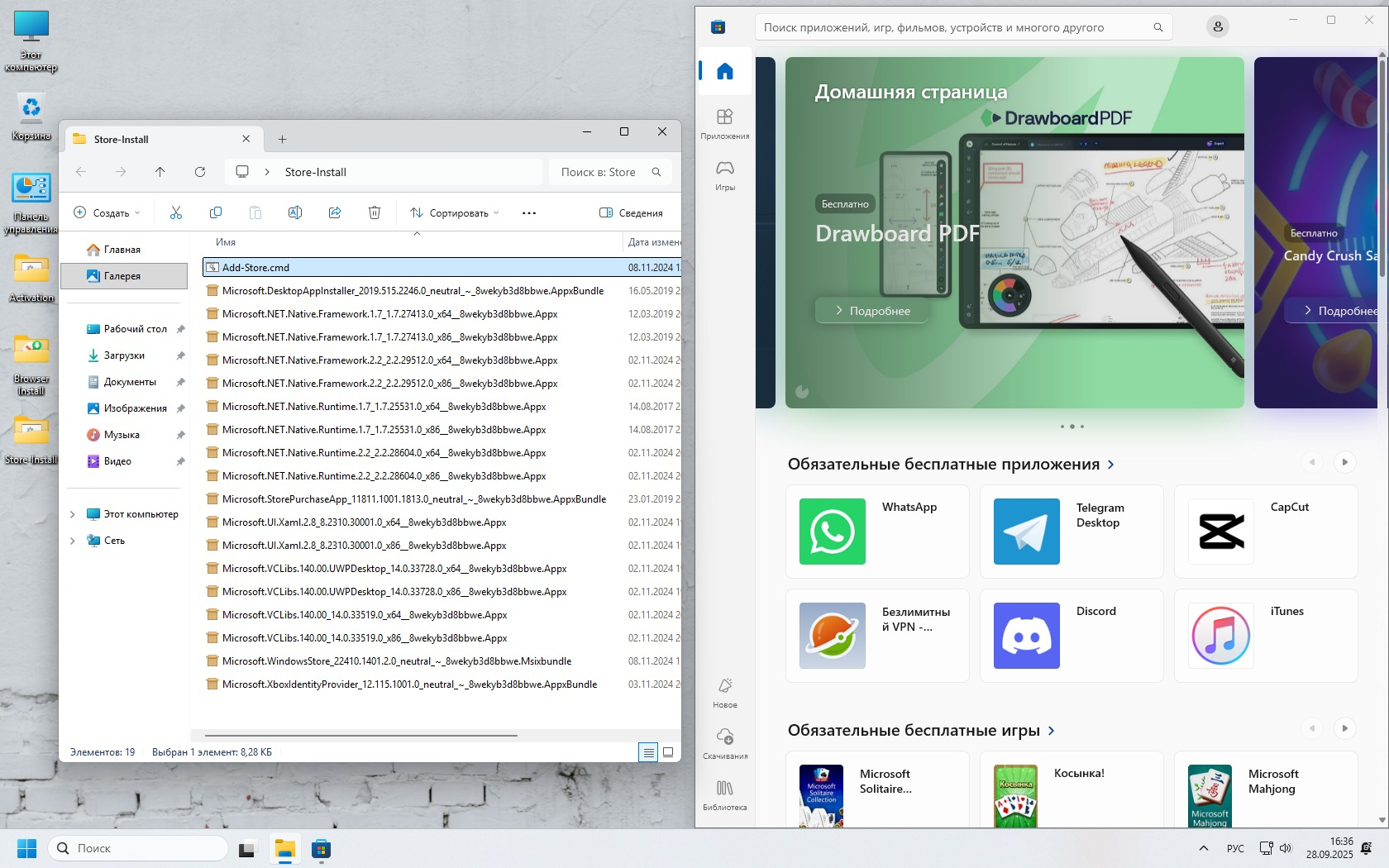This screenshot has width=1389, height=868.
Task: Switch to large thumbnails view in Explorer
Action: pos(668,752)
